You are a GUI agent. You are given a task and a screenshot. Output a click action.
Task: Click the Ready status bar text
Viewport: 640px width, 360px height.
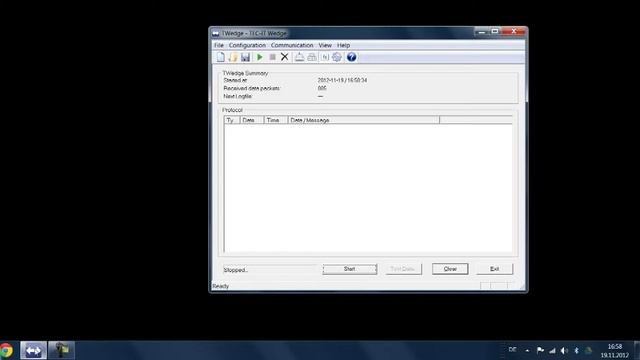click(221, 286)
